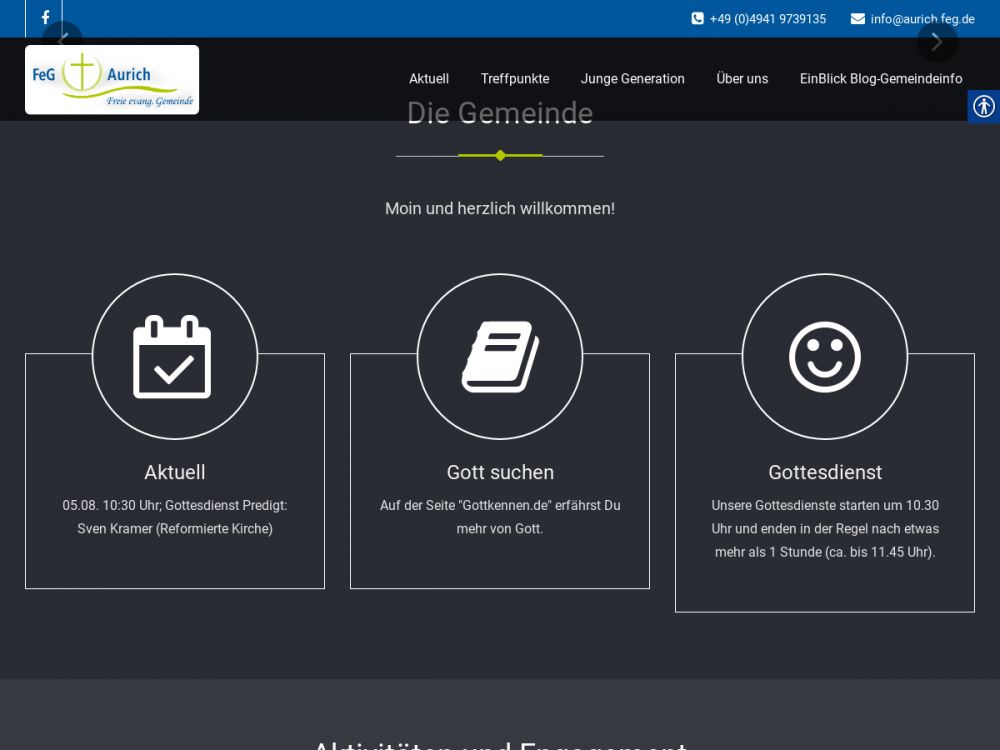1000x750 pixels.
Task: Expand the Junge Generation menu
Action: point(633,79)
